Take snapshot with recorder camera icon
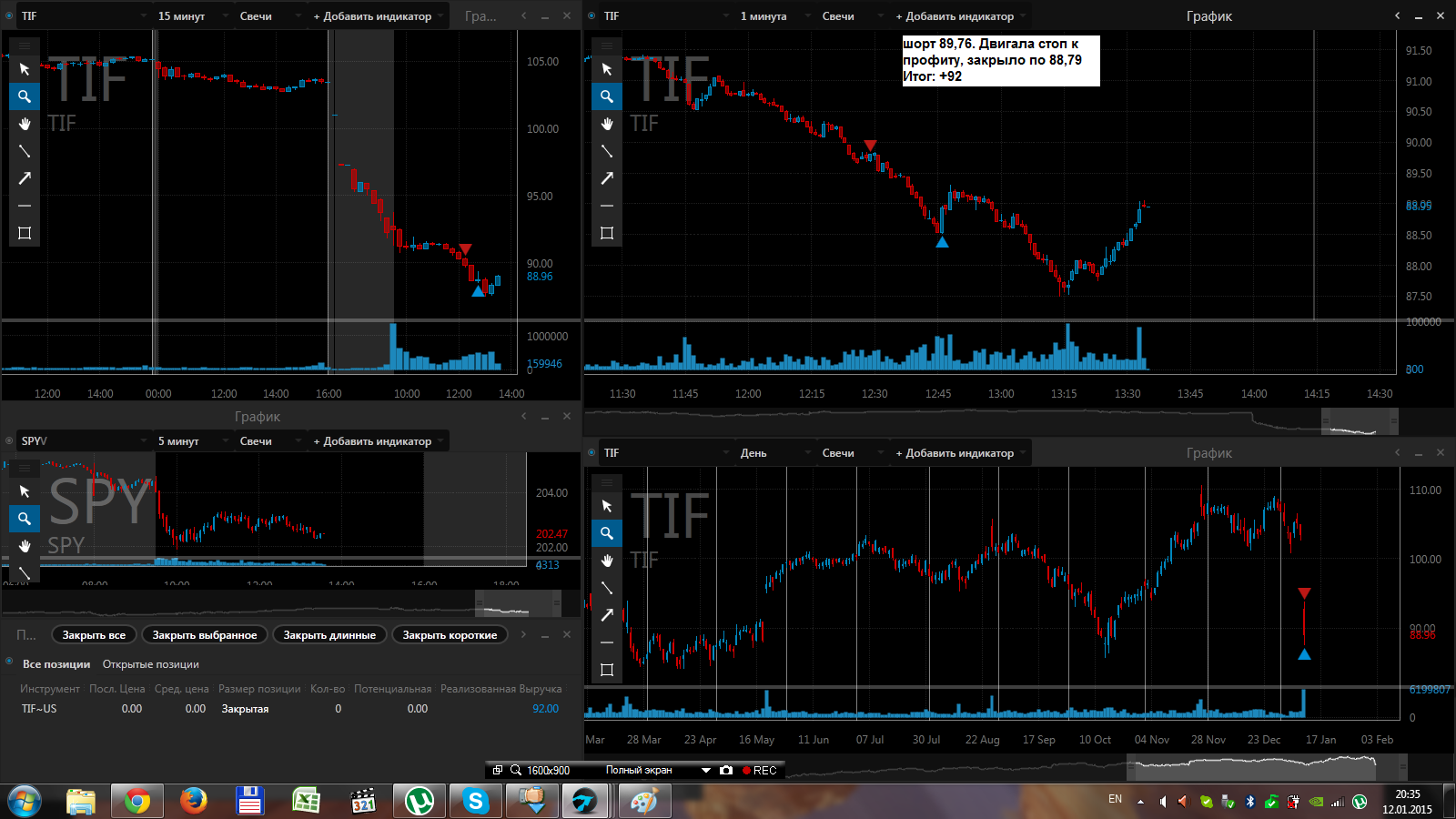The width and height of the screenshot is (1456, 819). [x=725, y=770]
